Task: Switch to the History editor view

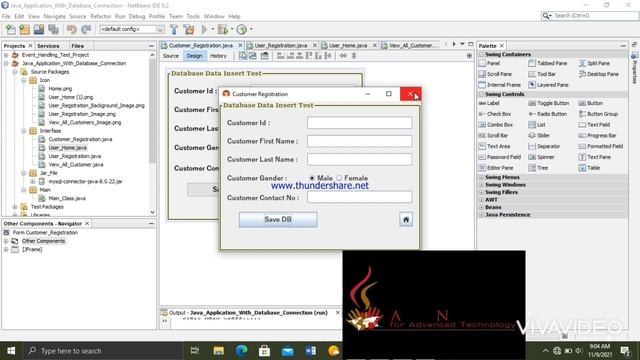Action: coord(218,56)
